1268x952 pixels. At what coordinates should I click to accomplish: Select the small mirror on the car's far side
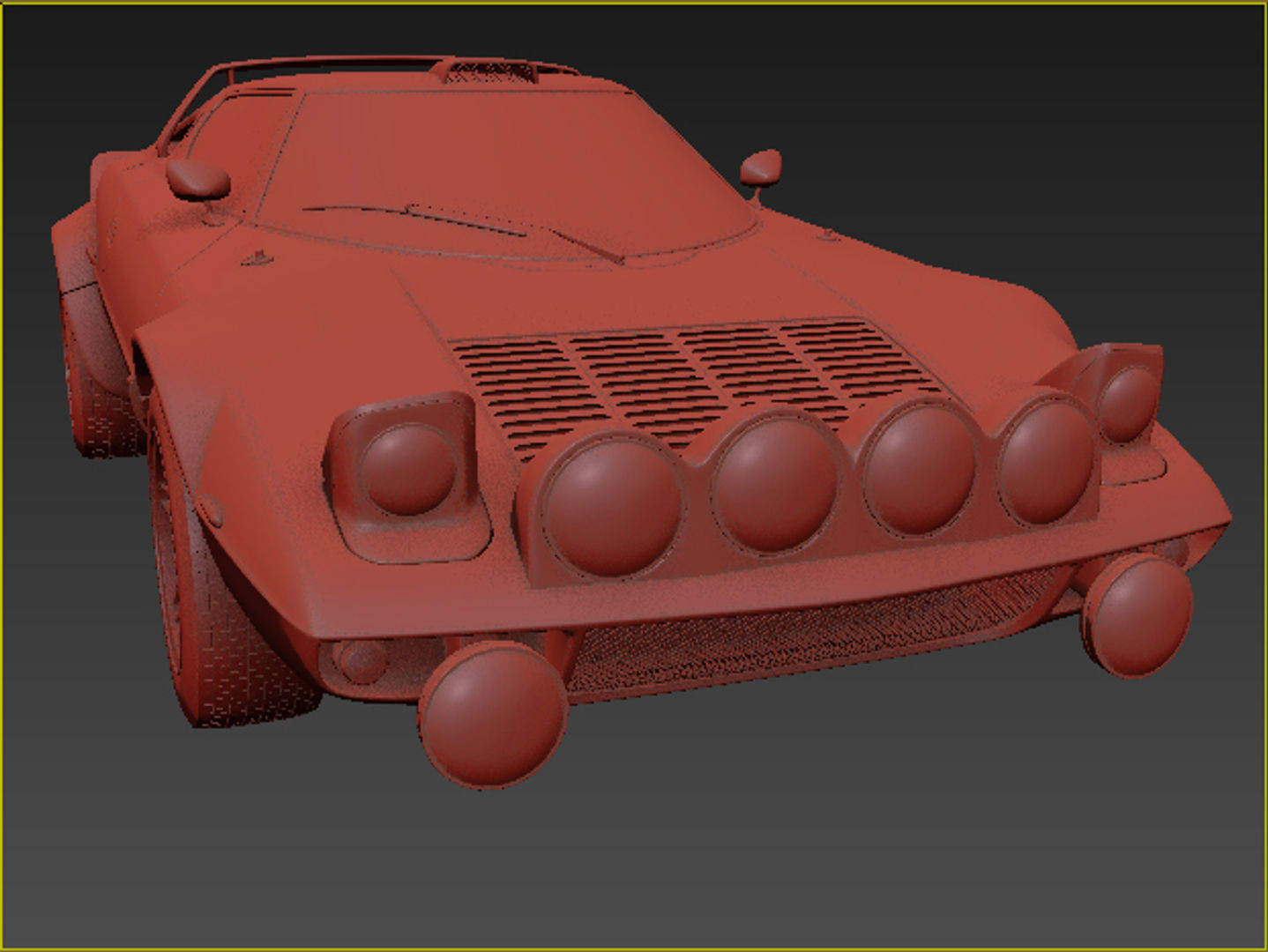(x=761, y=167)
